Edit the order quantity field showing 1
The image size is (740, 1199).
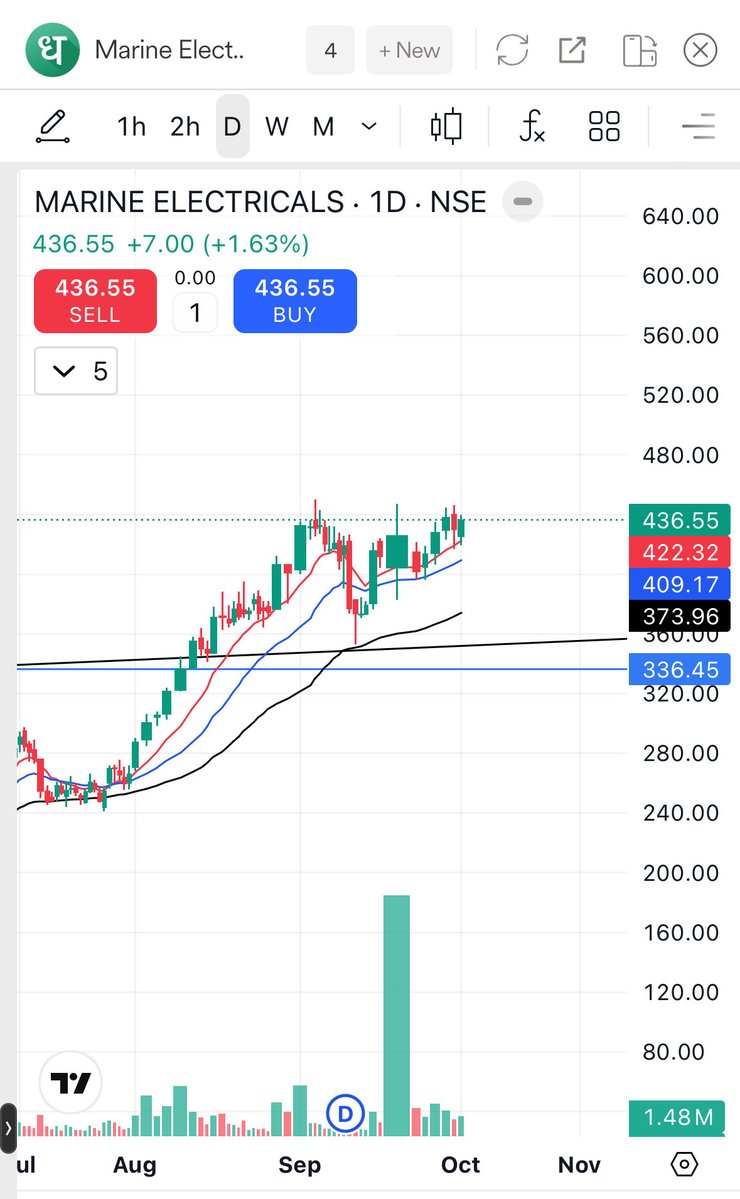(195, 313)
